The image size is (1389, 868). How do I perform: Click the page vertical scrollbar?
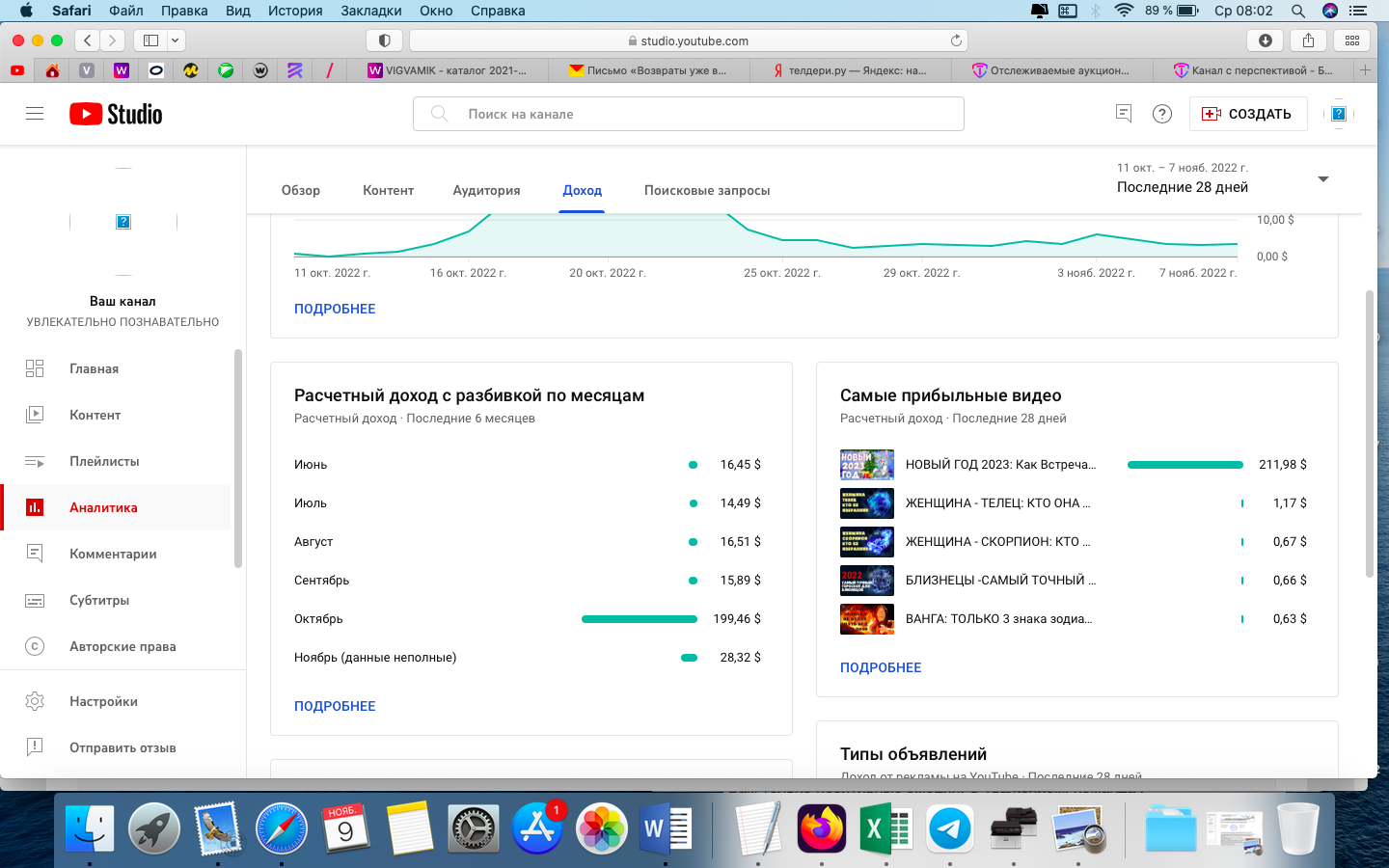tap(1369, 434)
